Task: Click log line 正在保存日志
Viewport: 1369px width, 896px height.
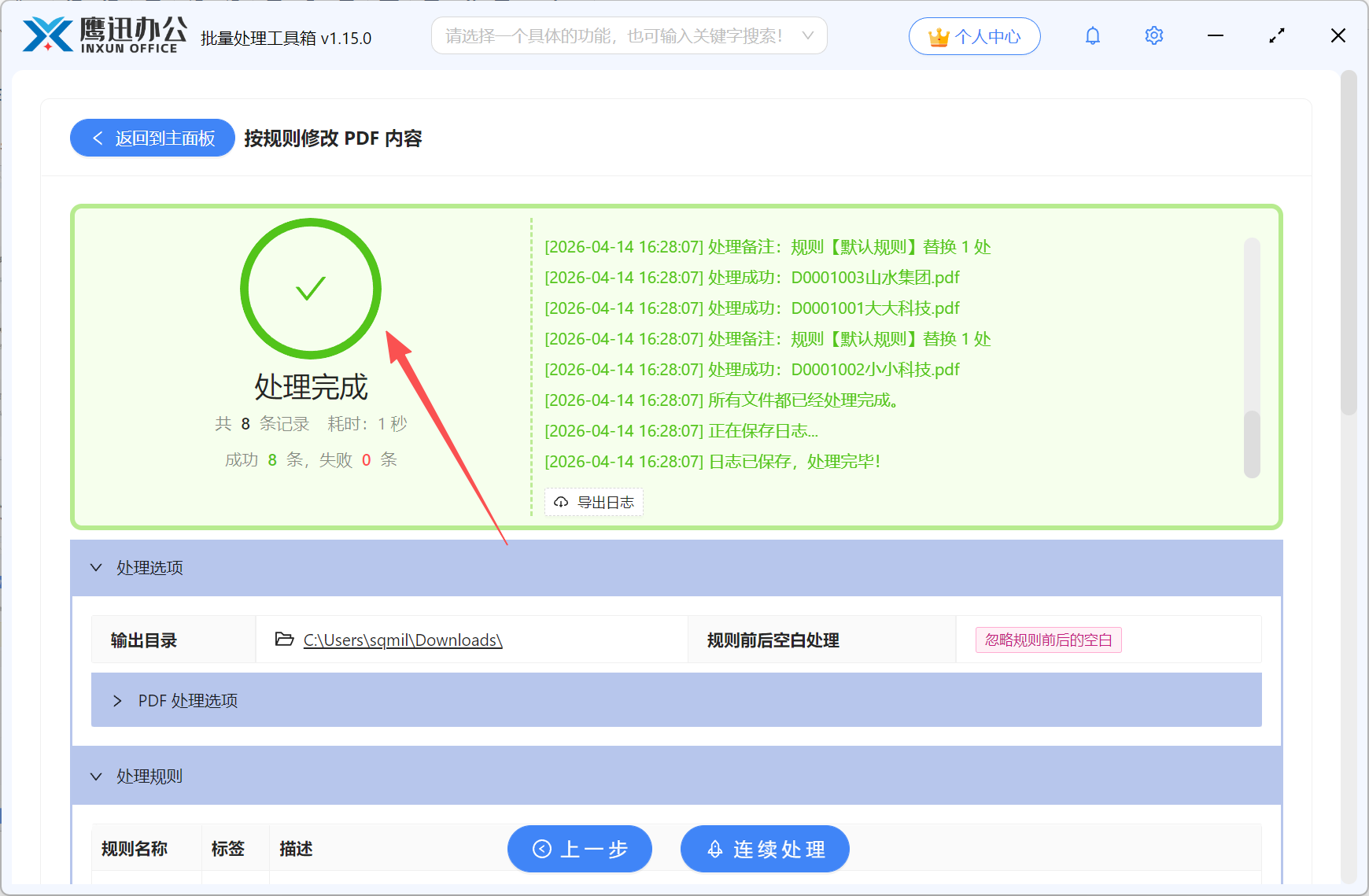Action: pyautogui.click(x=681, y=431)
